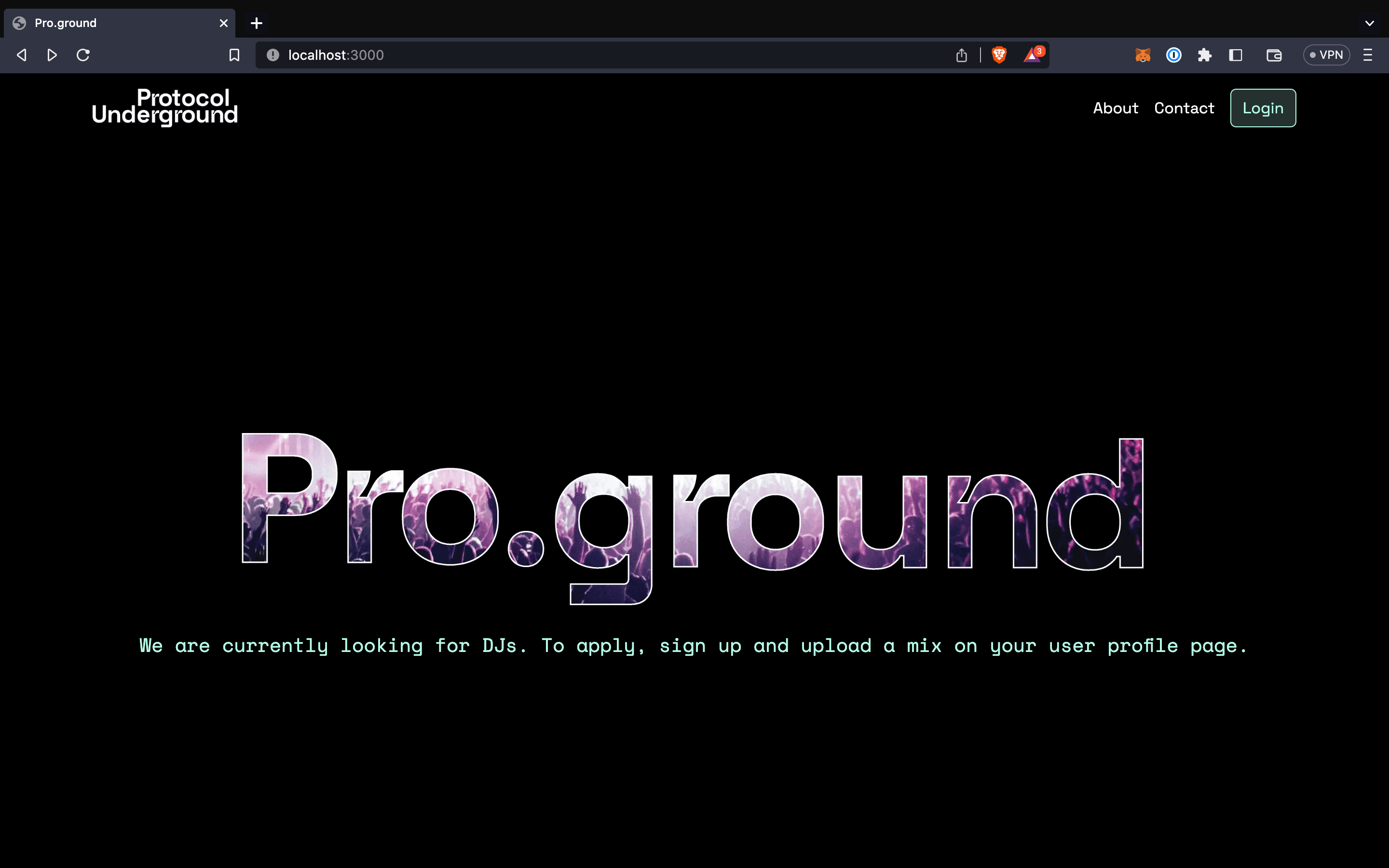Expand the tab search chevron

[1369, 23]
